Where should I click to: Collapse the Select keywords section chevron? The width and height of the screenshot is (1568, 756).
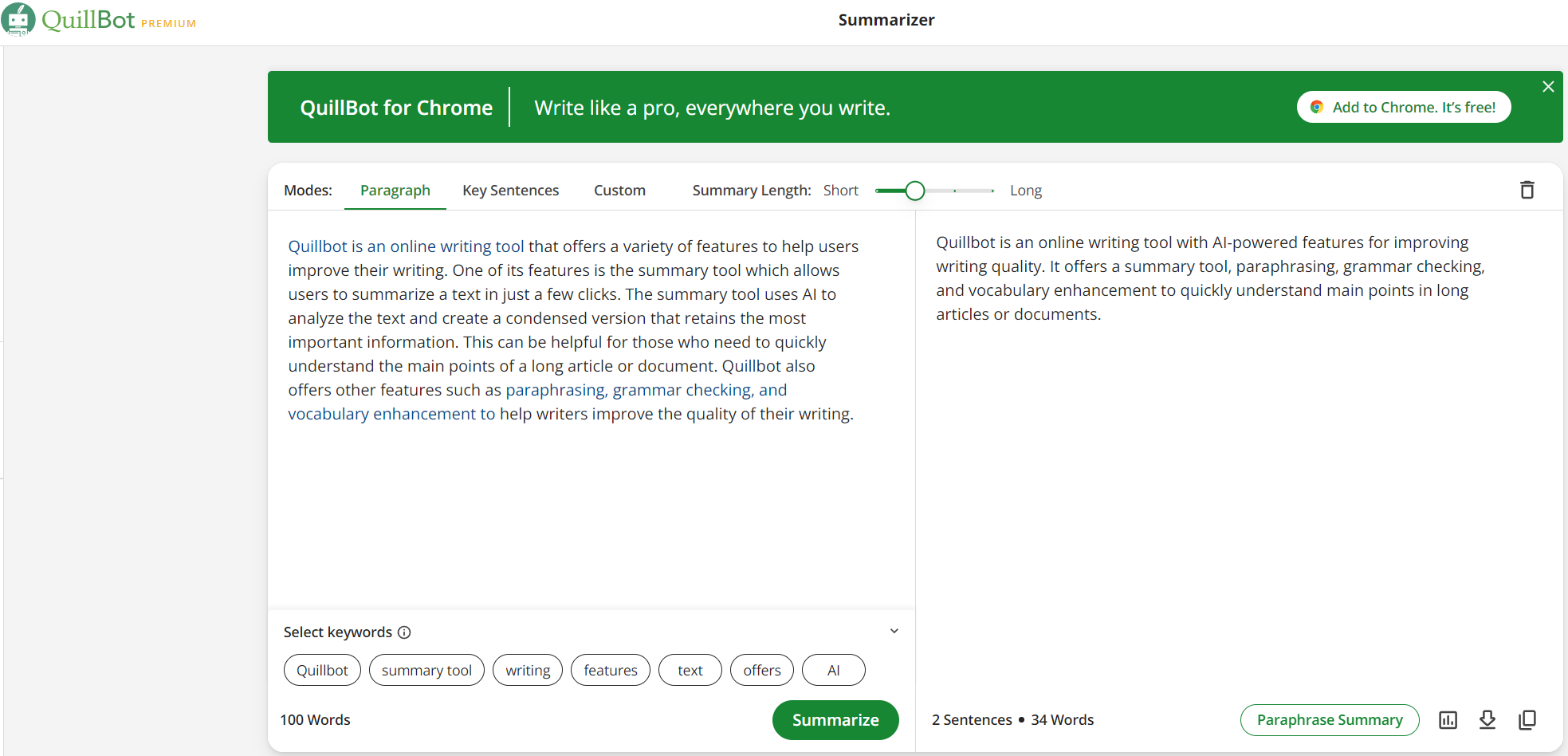coord(894,631)
